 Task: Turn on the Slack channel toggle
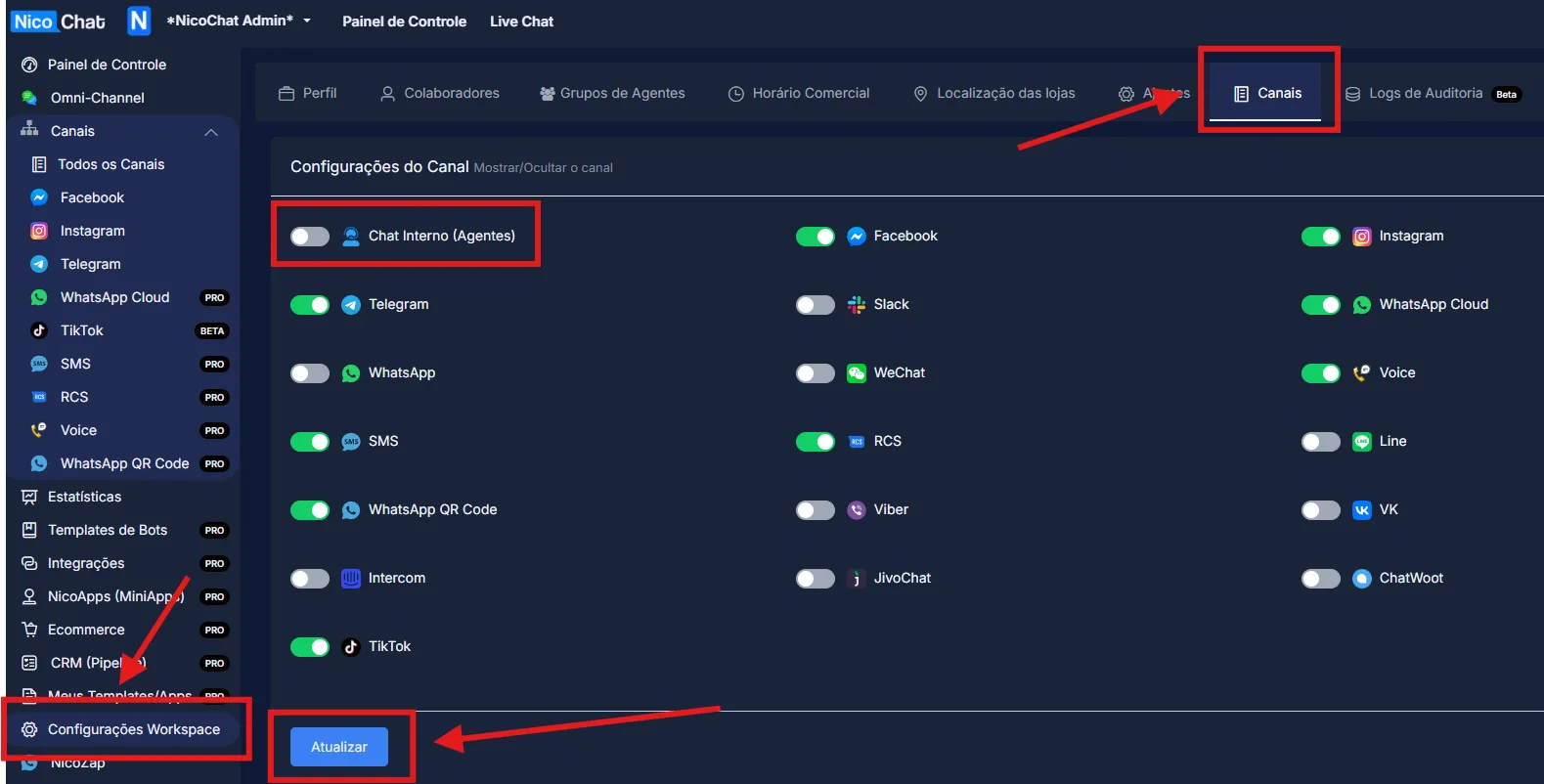coord(816,305)
